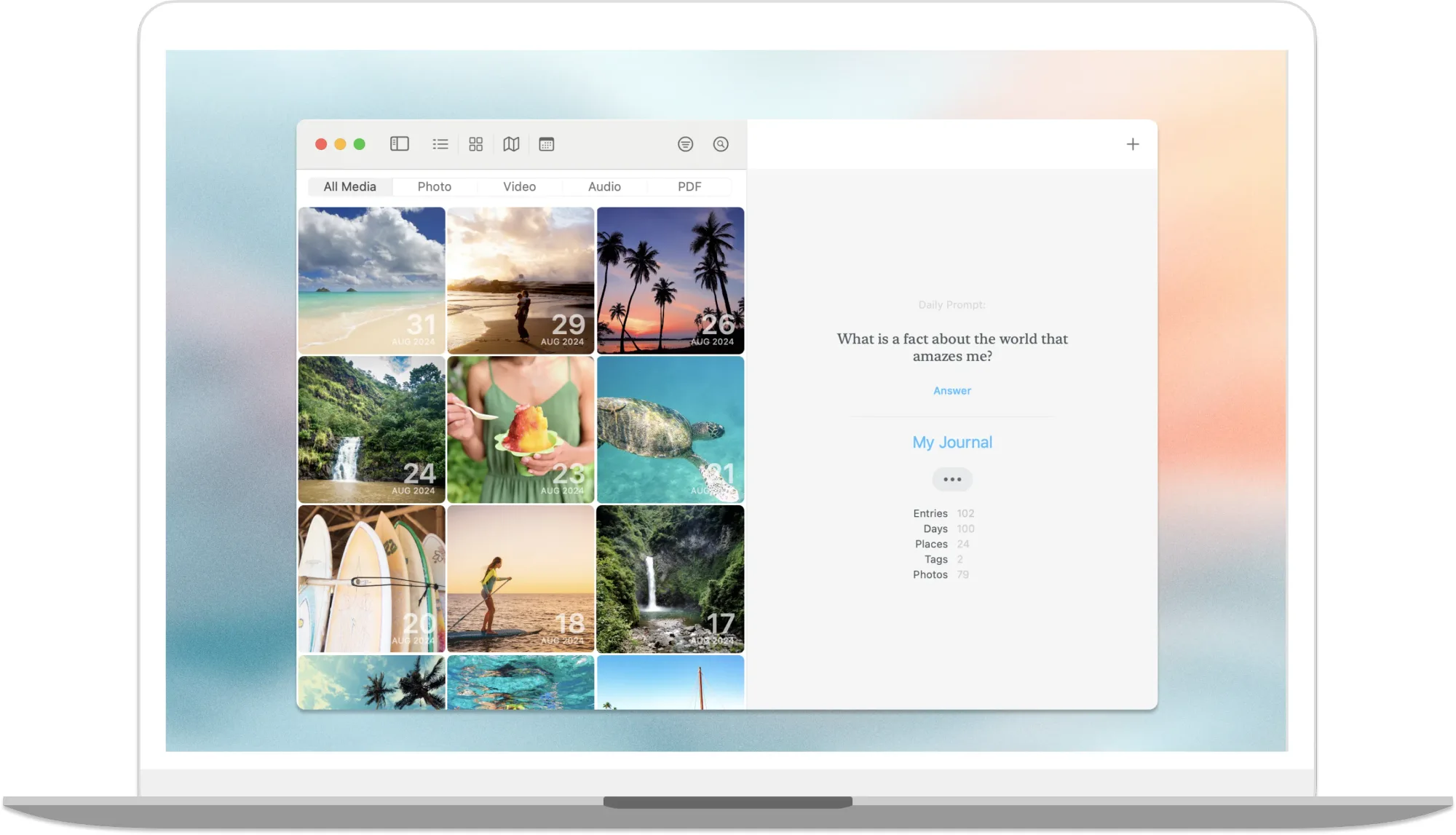The height and width of the screenshot is (835, 1456).
Task: Switch to media grid view icon
Action: 476,144
